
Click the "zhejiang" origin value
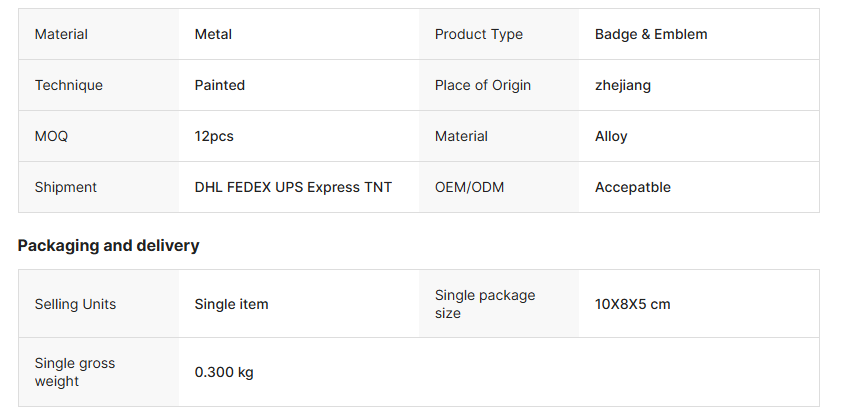[x=622, y=85]
